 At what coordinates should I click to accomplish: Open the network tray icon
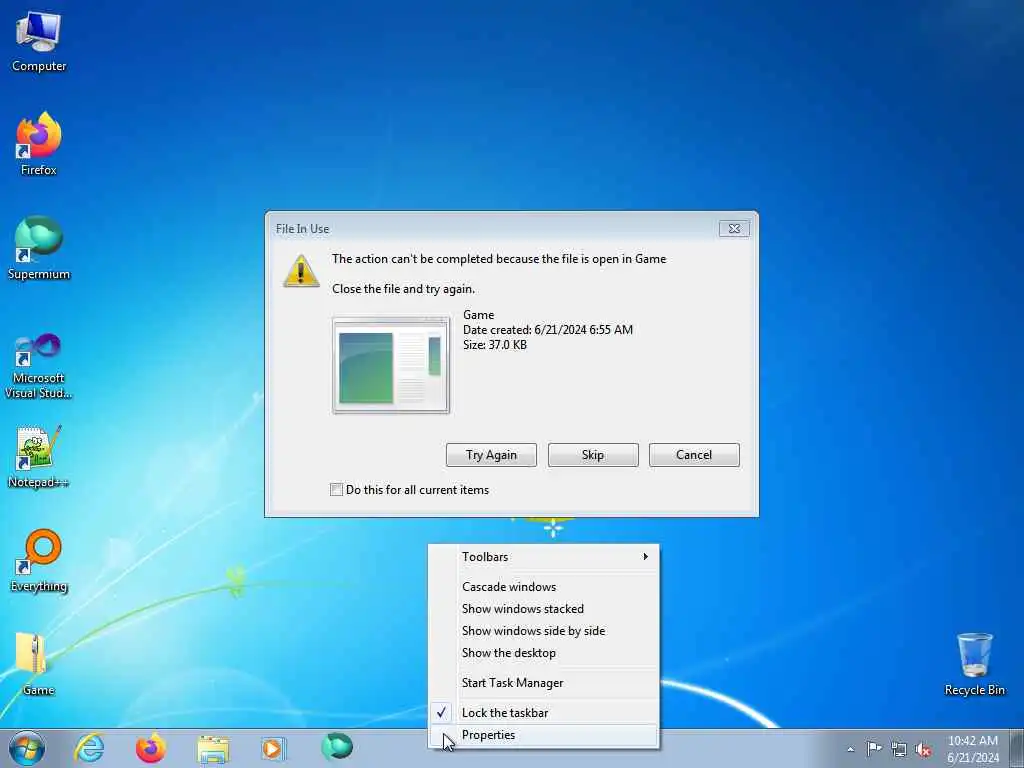899,749
